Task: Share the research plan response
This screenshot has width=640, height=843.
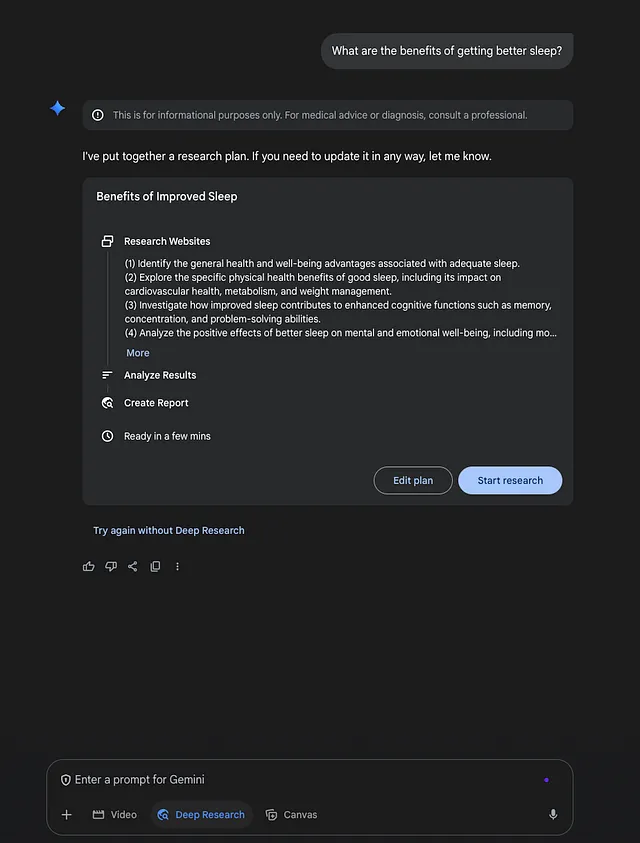Action: click(133, 566)
